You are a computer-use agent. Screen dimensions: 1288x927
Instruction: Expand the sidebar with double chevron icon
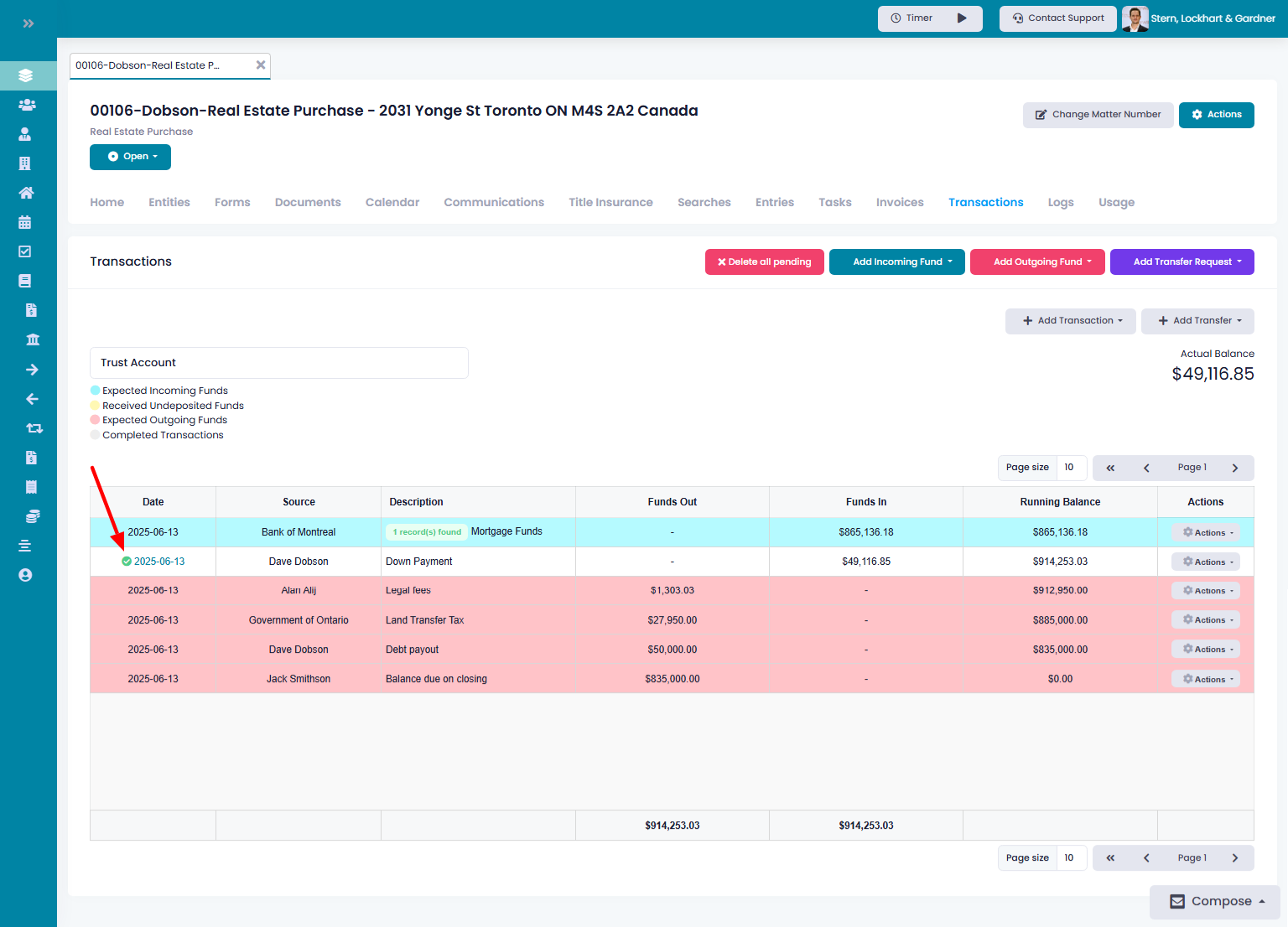pos(29,23)
